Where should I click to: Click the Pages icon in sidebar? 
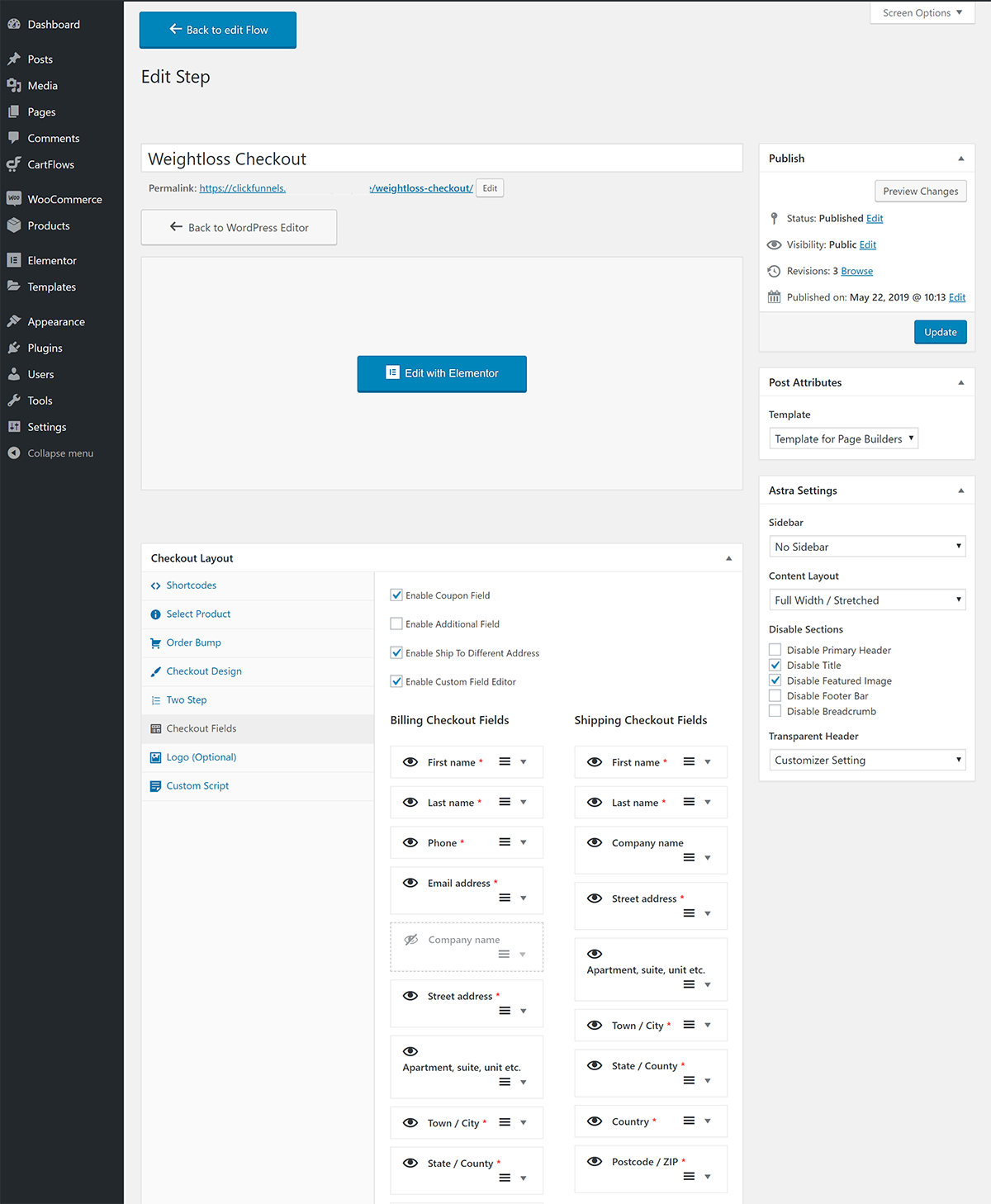click(x=14, y=112)
